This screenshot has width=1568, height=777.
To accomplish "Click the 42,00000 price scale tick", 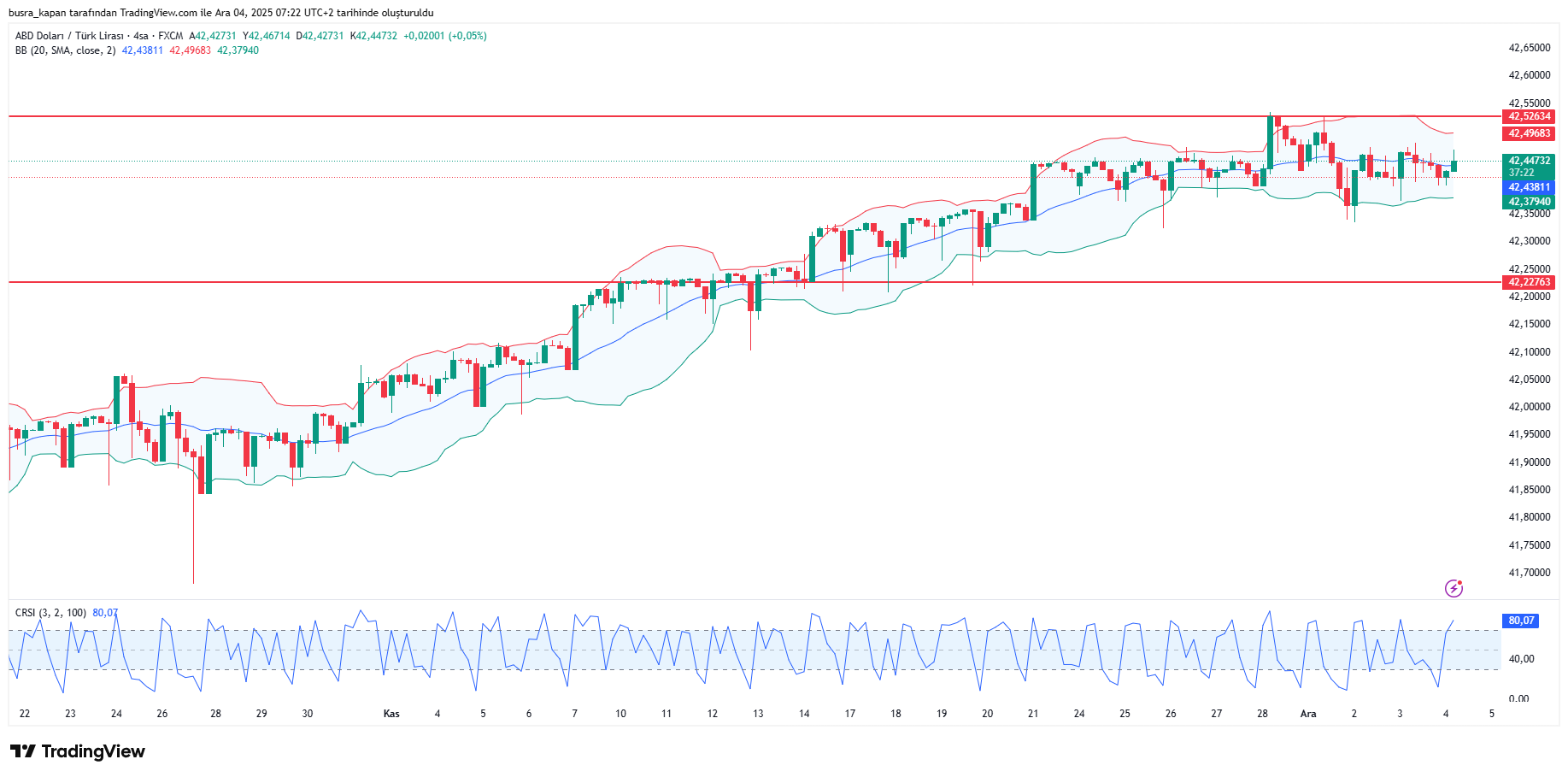I will point(1529,407).
